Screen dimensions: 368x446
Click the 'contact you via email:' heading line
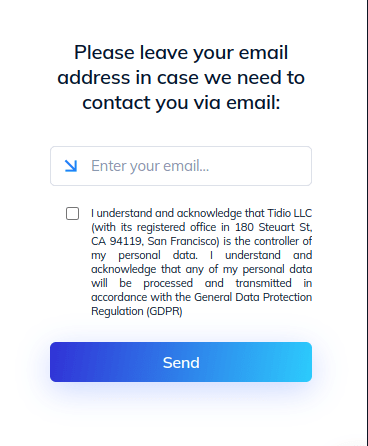point(181,102)
